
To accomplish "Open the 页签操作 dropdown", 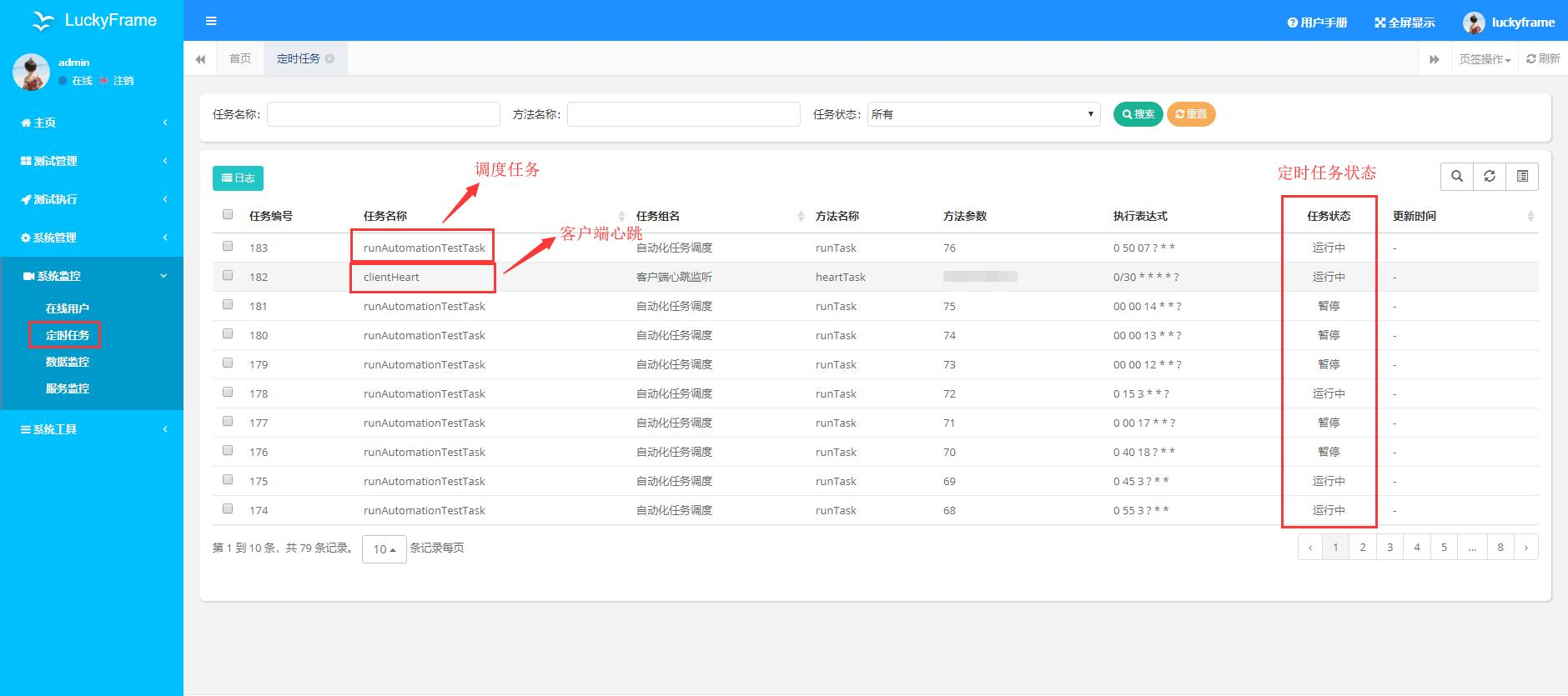I will [x=1485, y=59].
